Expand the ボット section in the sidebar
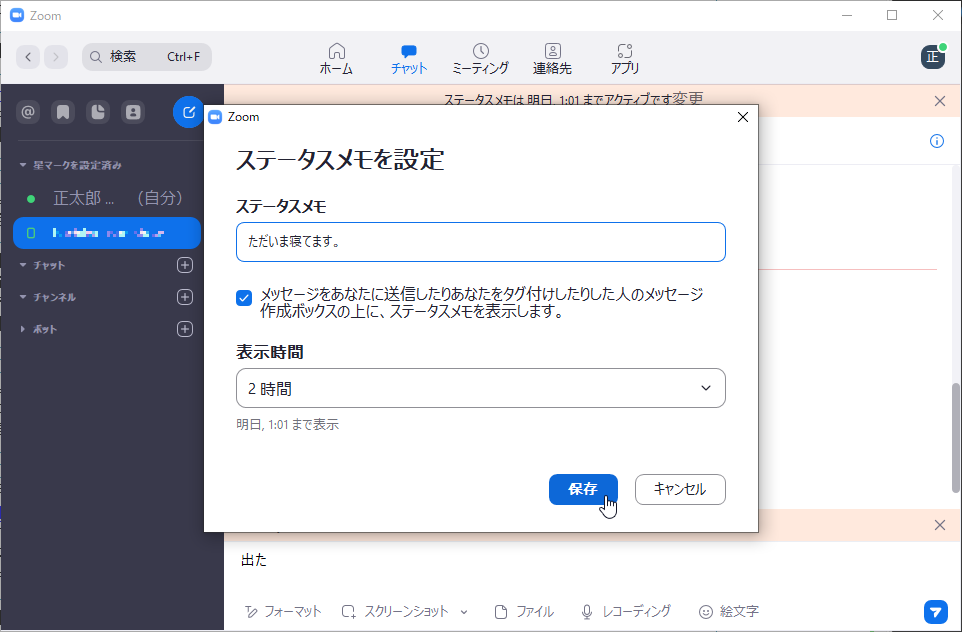The height and width of the screenshot is (632, 962). (24, 328)
